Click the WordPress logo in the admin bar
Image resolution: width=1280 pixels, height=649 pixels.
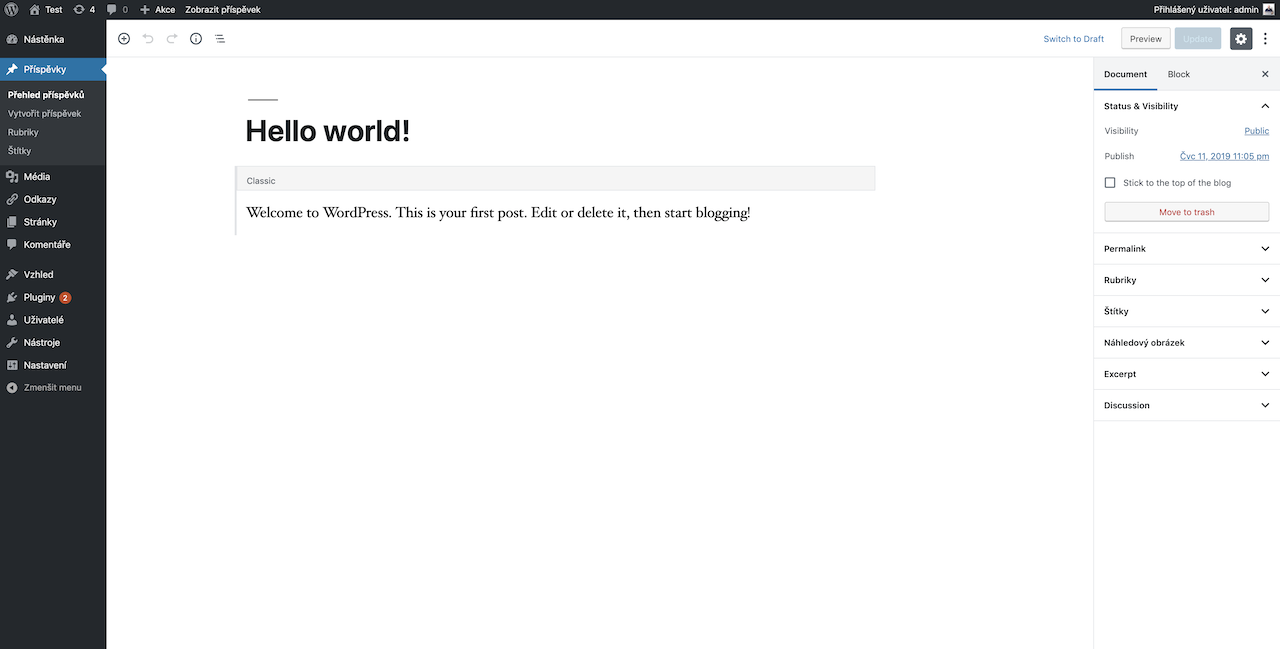[x=11, y=9]
